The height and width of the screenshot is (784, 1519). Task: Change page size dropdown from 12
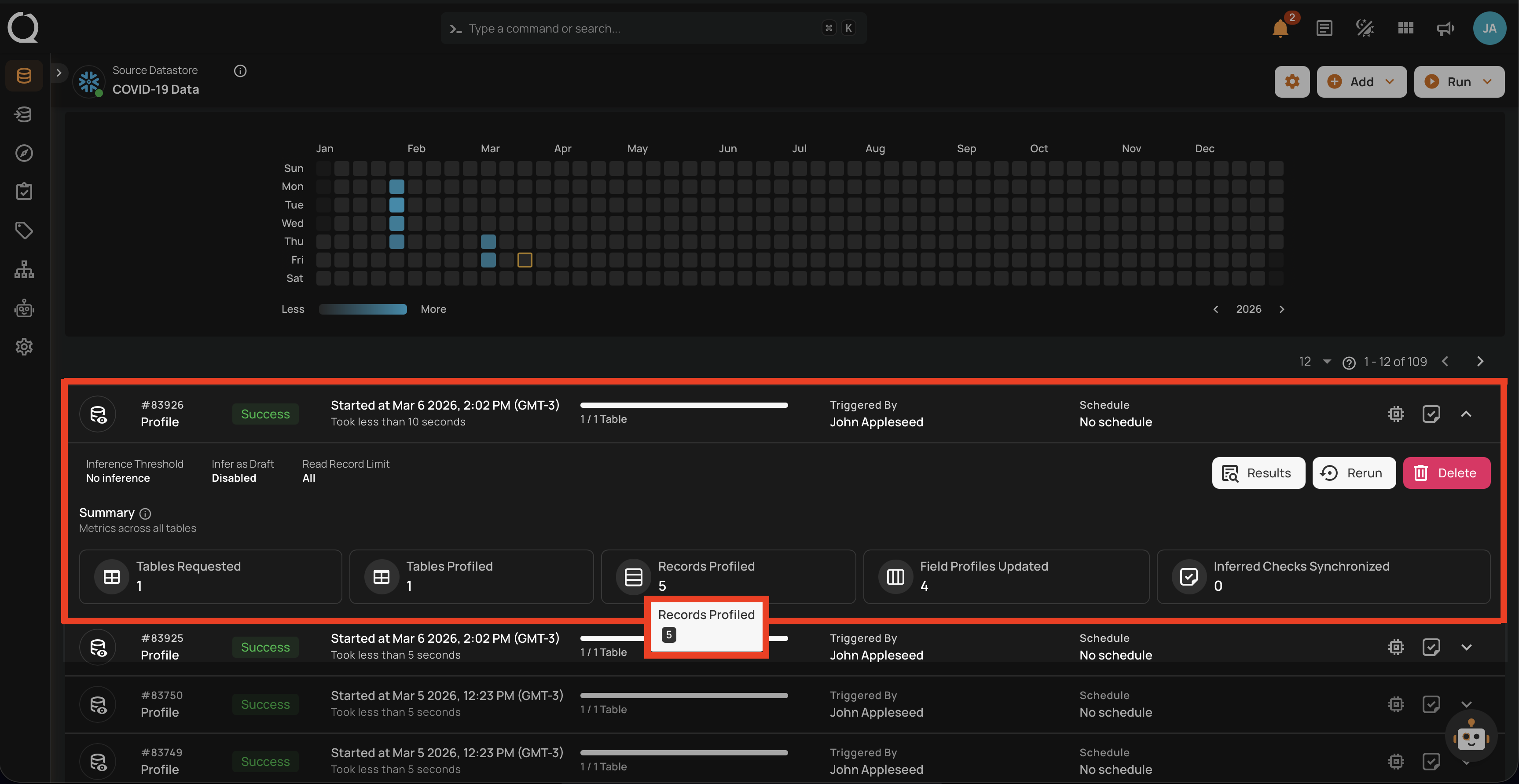click(1316, 361)
